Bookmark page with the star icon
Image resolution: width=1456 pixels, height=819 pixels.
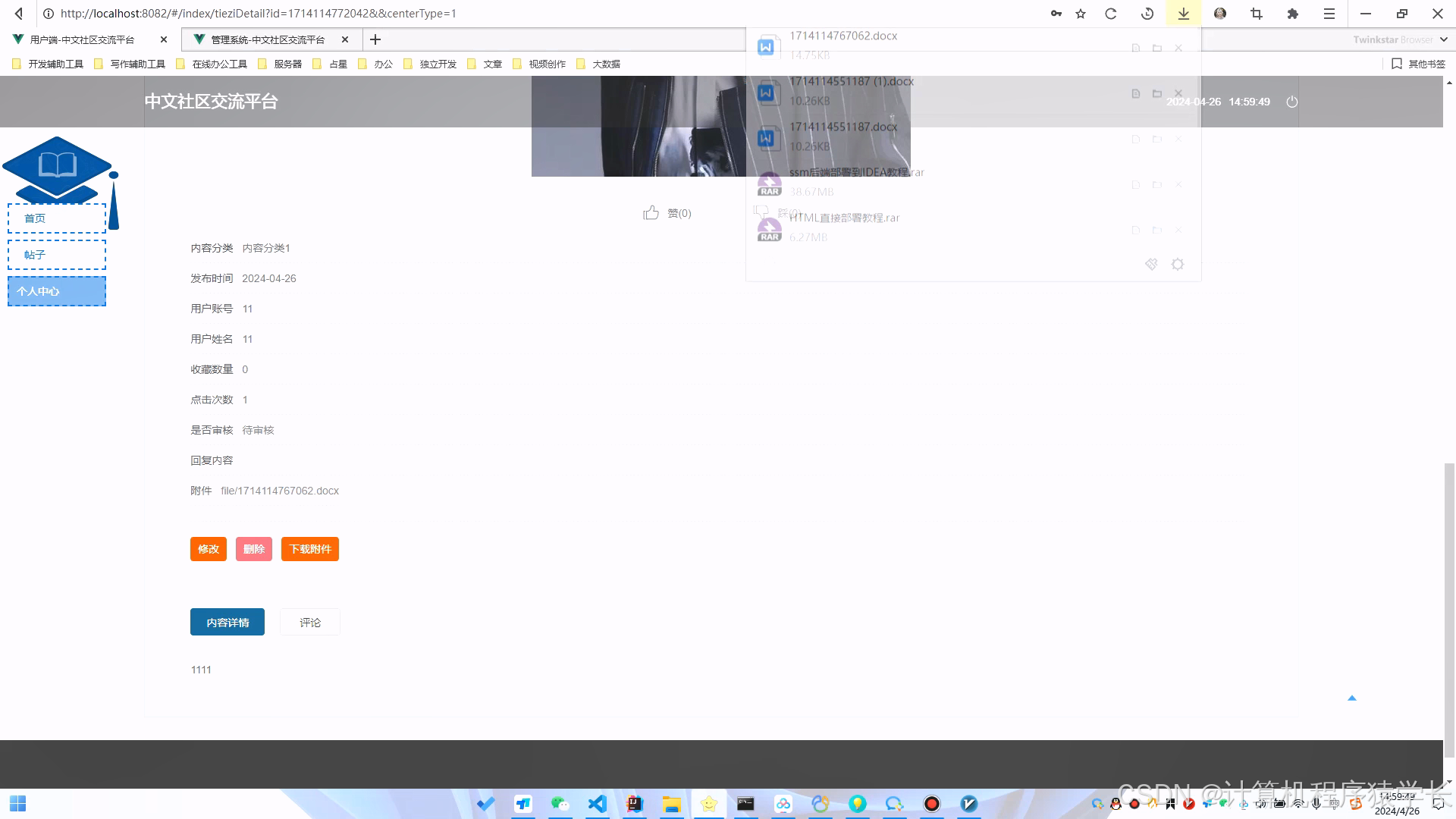click(1081, 14)
